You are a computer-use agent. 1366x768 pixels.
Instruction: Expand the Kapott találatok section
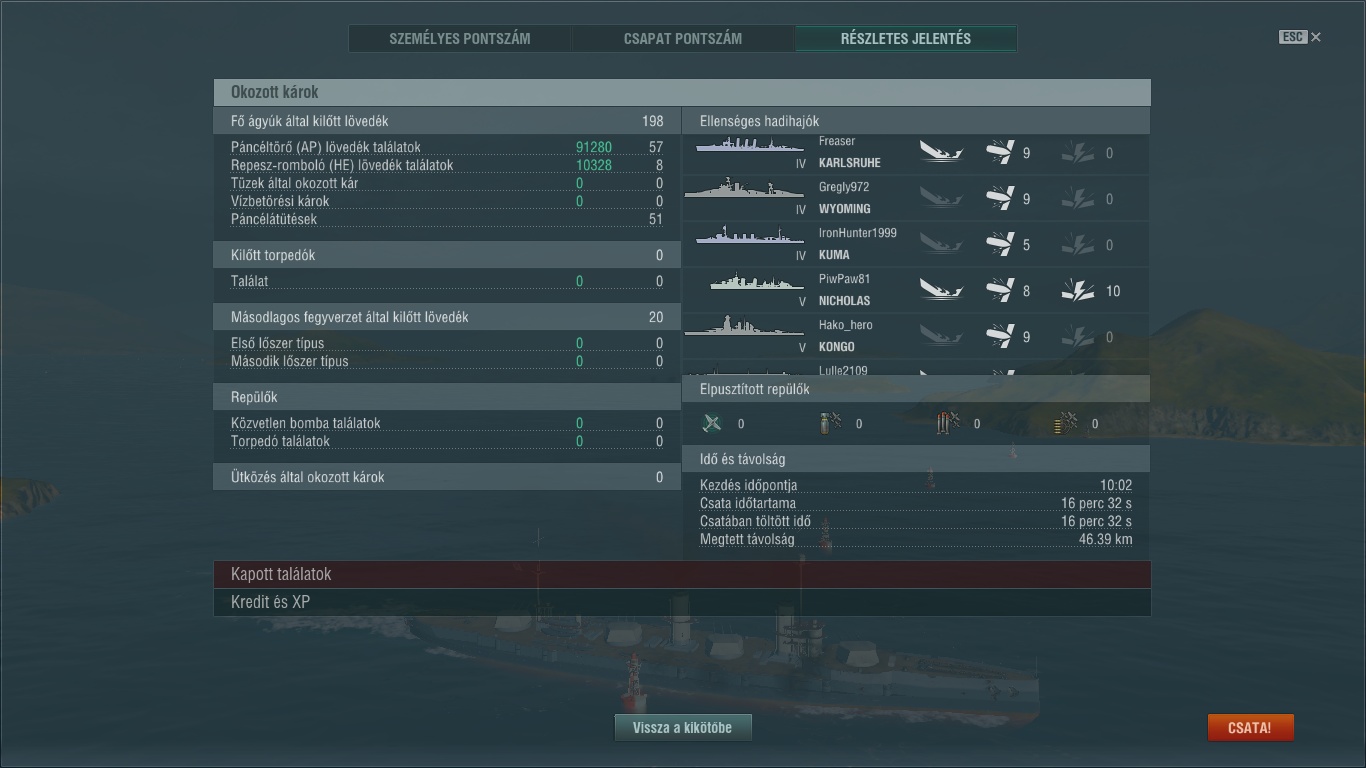[x=682, y=574]
